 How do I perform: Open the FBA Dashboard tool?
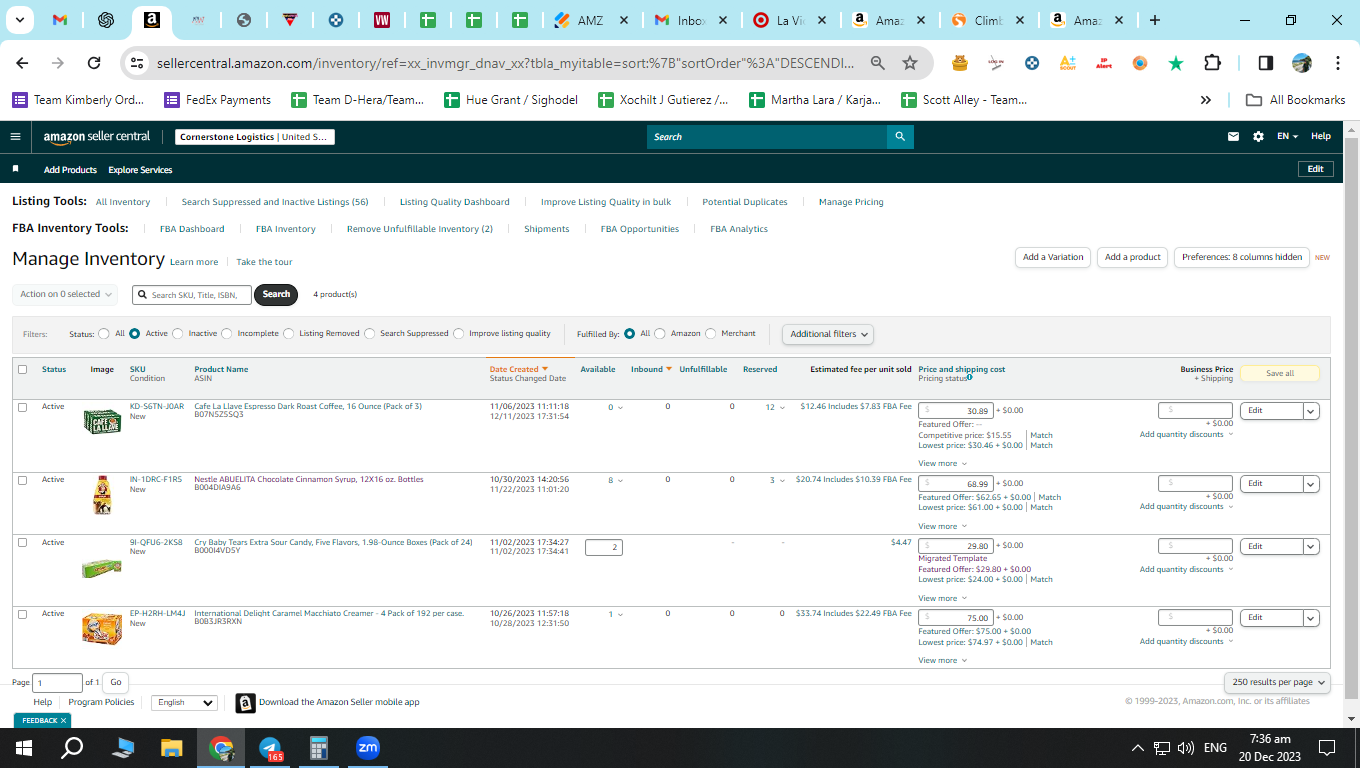[192, 229]
